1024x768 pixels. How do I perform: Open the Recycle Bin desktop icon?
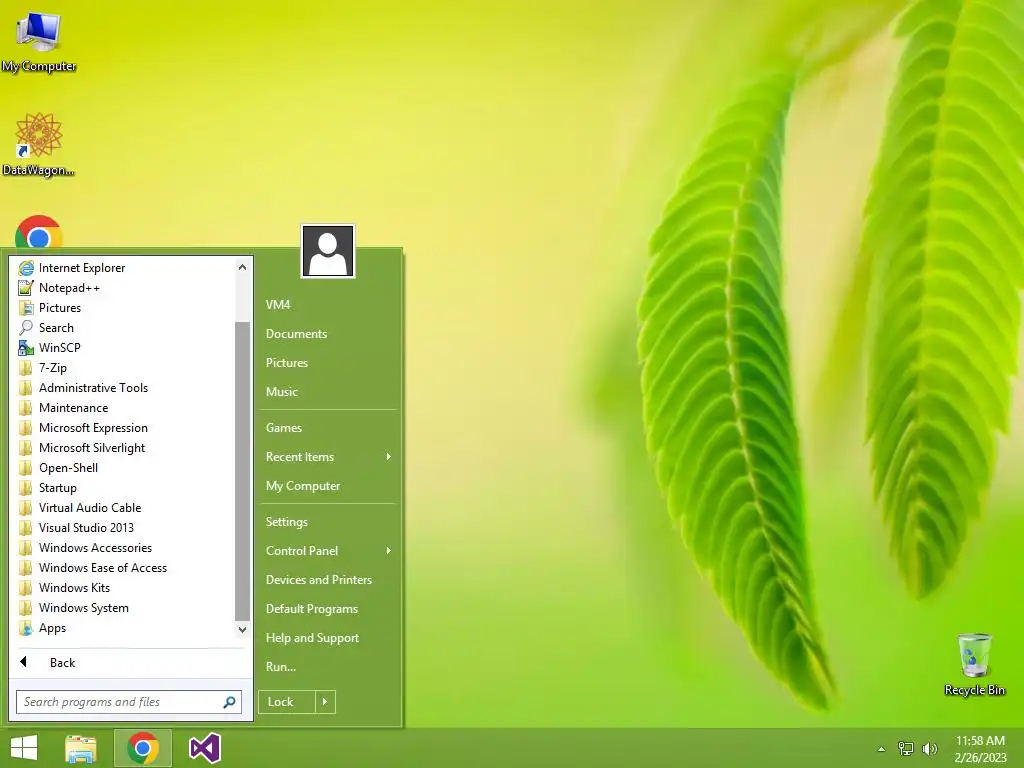pos(974,664)
